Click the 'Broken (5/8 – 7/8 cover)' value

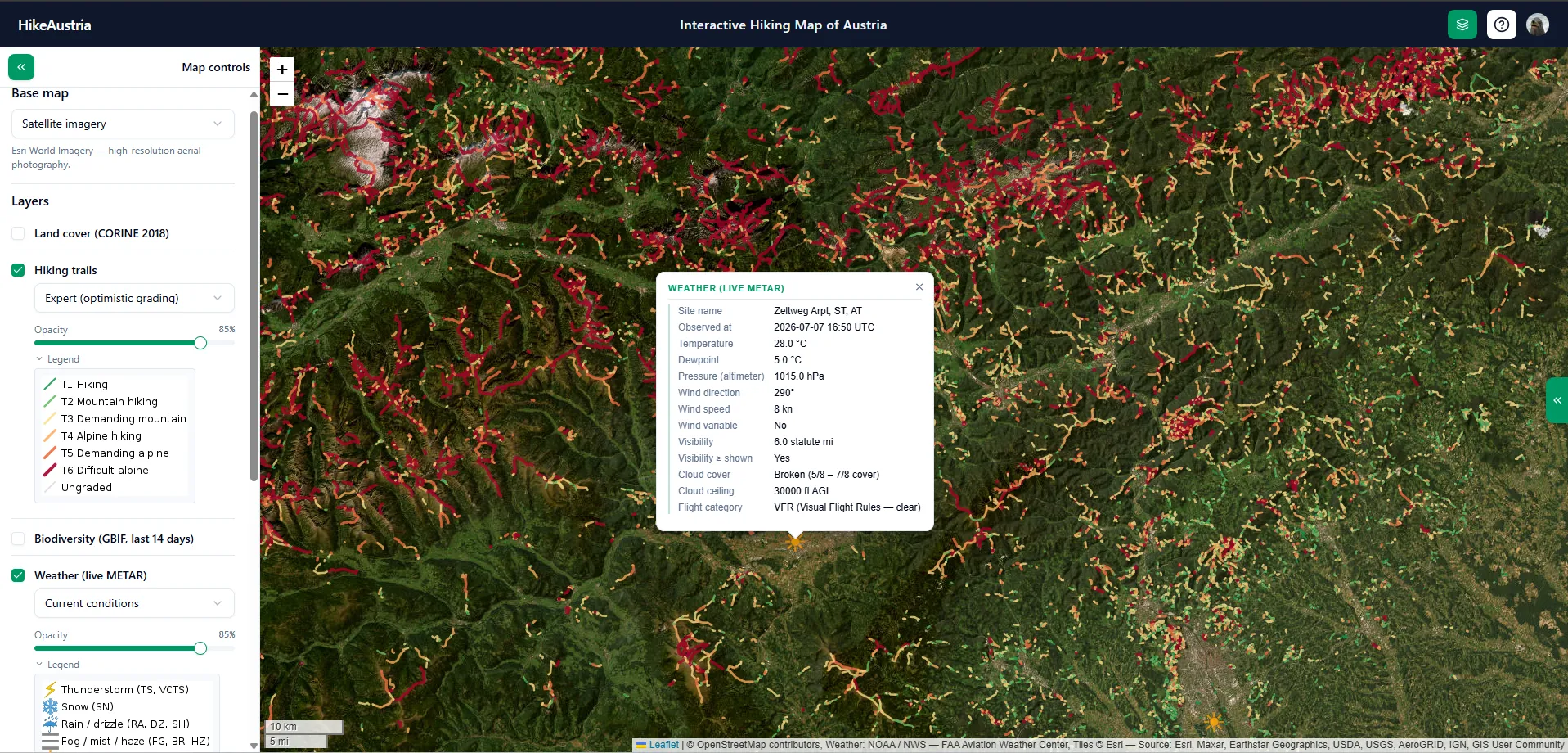[827, 475]
